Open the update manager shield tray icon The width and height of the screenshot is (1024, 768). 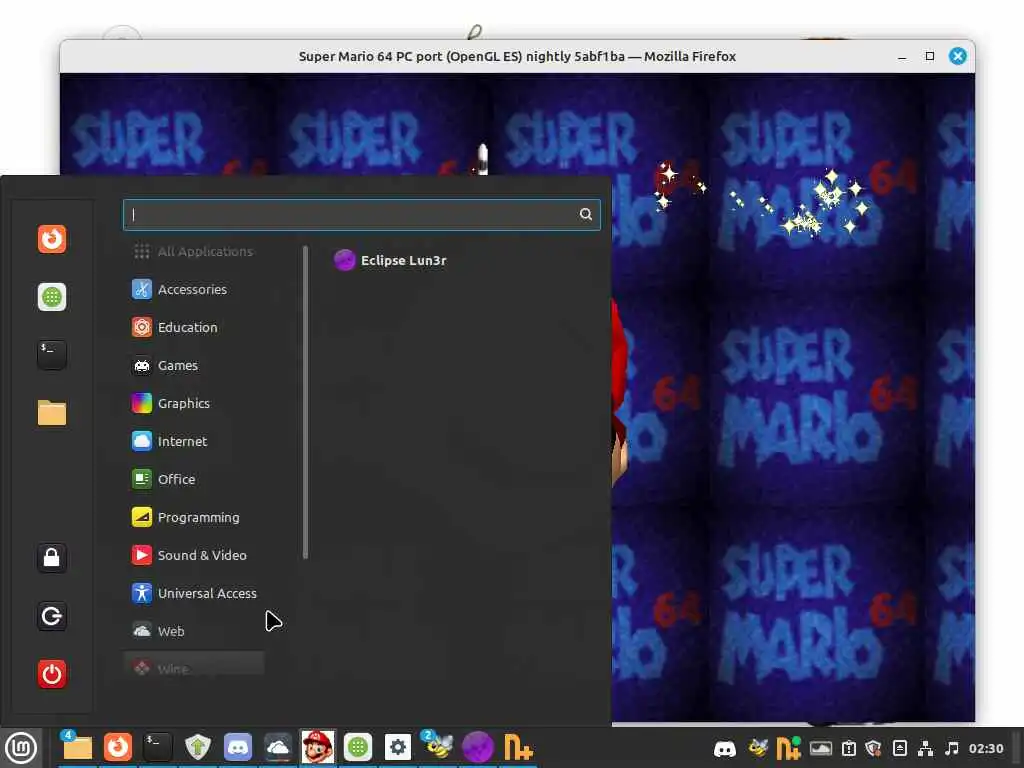(x=873, y=748)
